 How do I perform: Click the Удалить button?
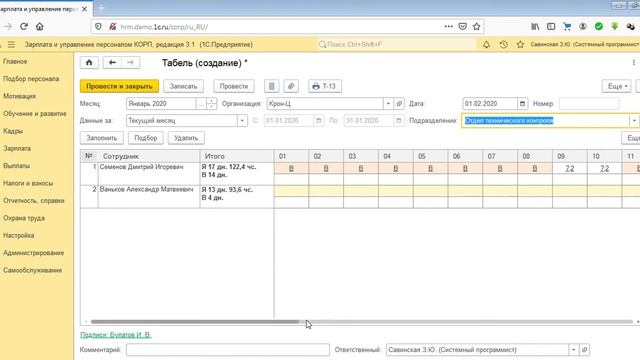(186, 138)
